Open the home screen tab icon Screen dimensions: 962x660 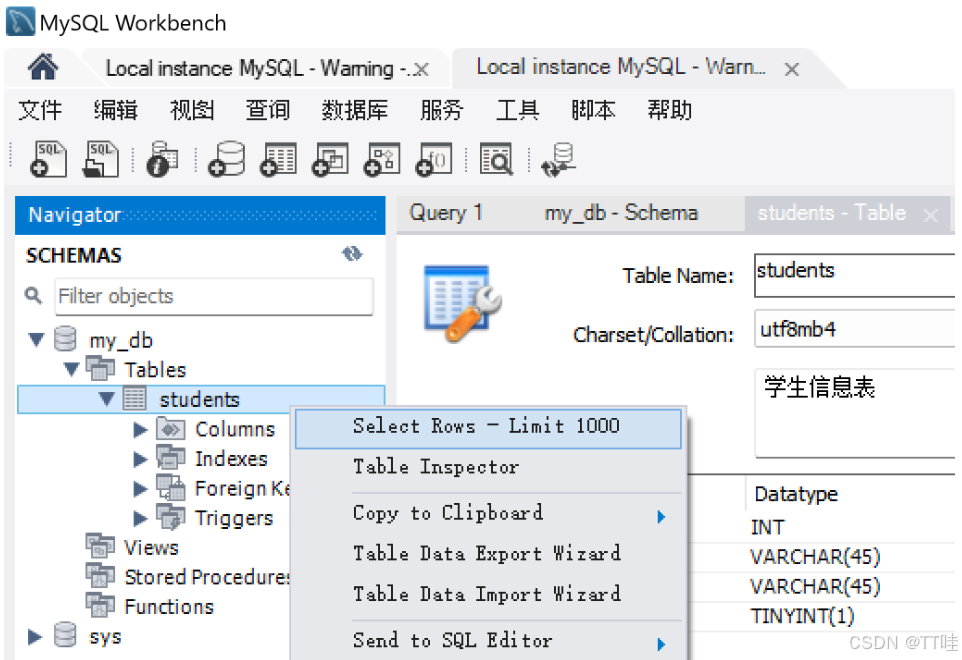(x=42, y=67)
